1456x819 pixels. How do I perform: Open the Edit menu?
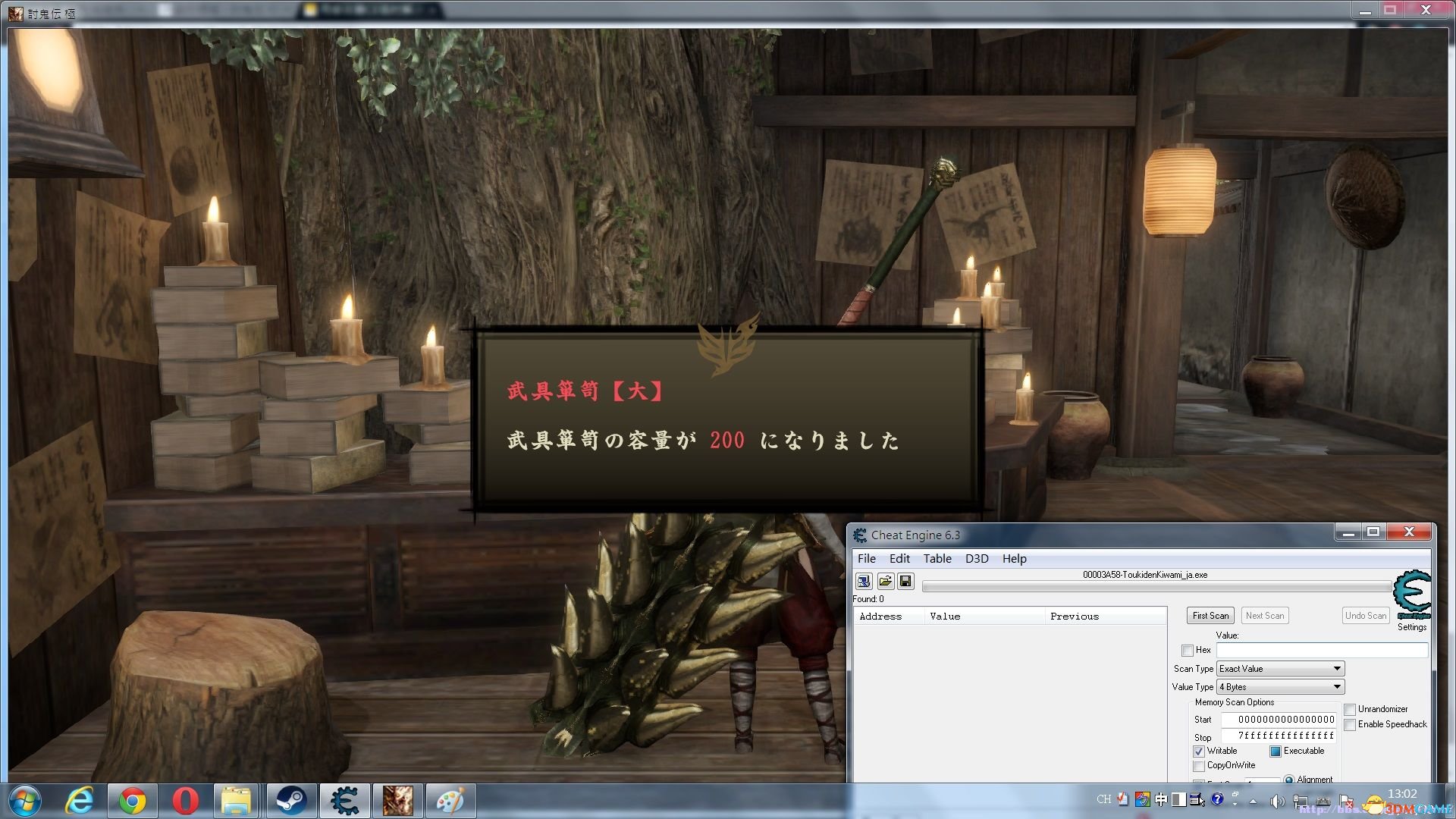coord(899,559)
